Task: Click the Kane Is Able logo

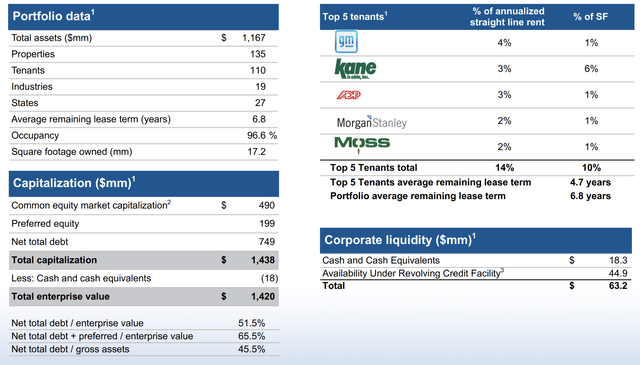Action: (x=355, y=69)
